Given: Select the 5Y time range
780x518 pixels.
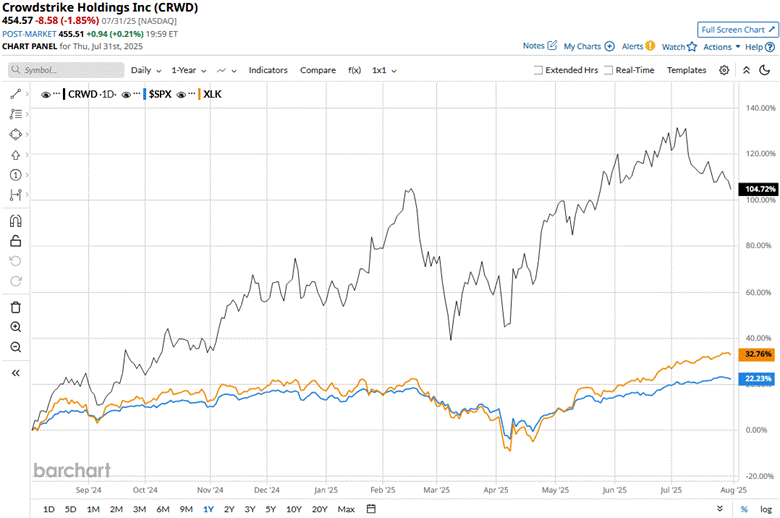Looking at the screenshot, I should 271,509.
